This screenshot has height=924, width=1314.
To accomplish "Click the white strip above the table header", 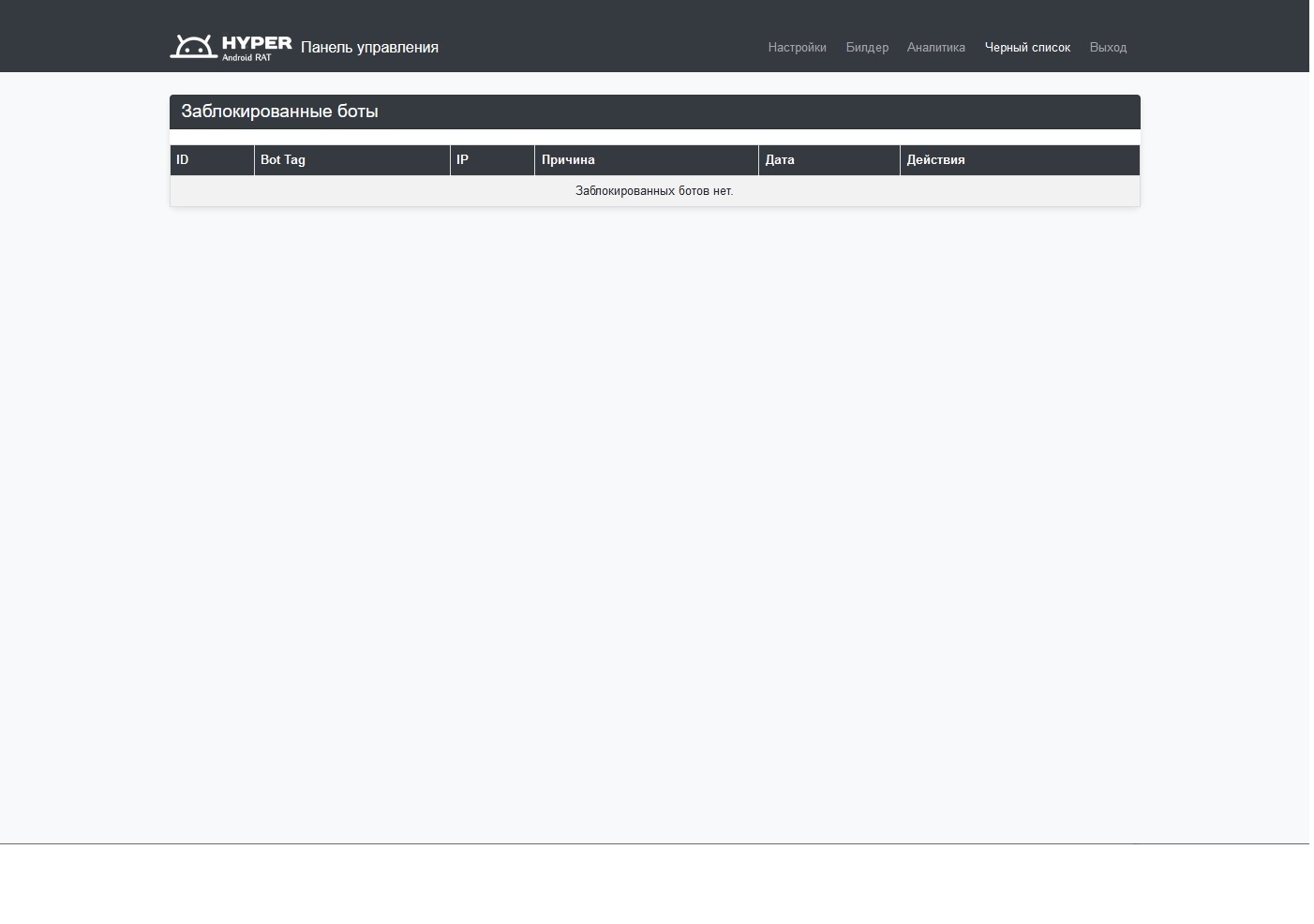I will tap(654, 138).
